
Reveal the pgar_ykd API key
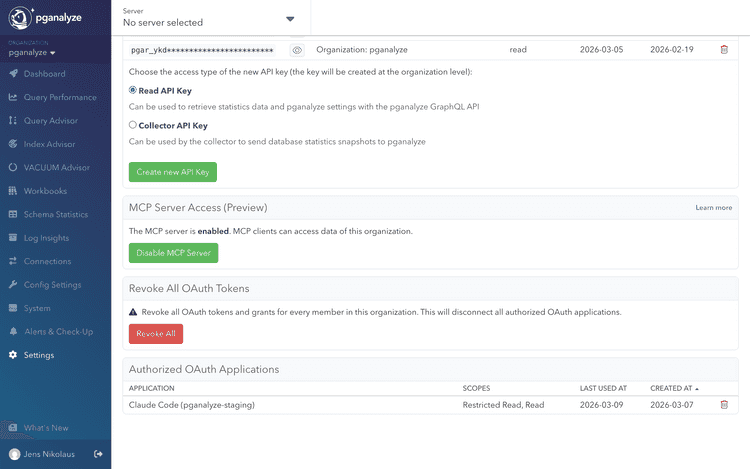coord(297,50)
